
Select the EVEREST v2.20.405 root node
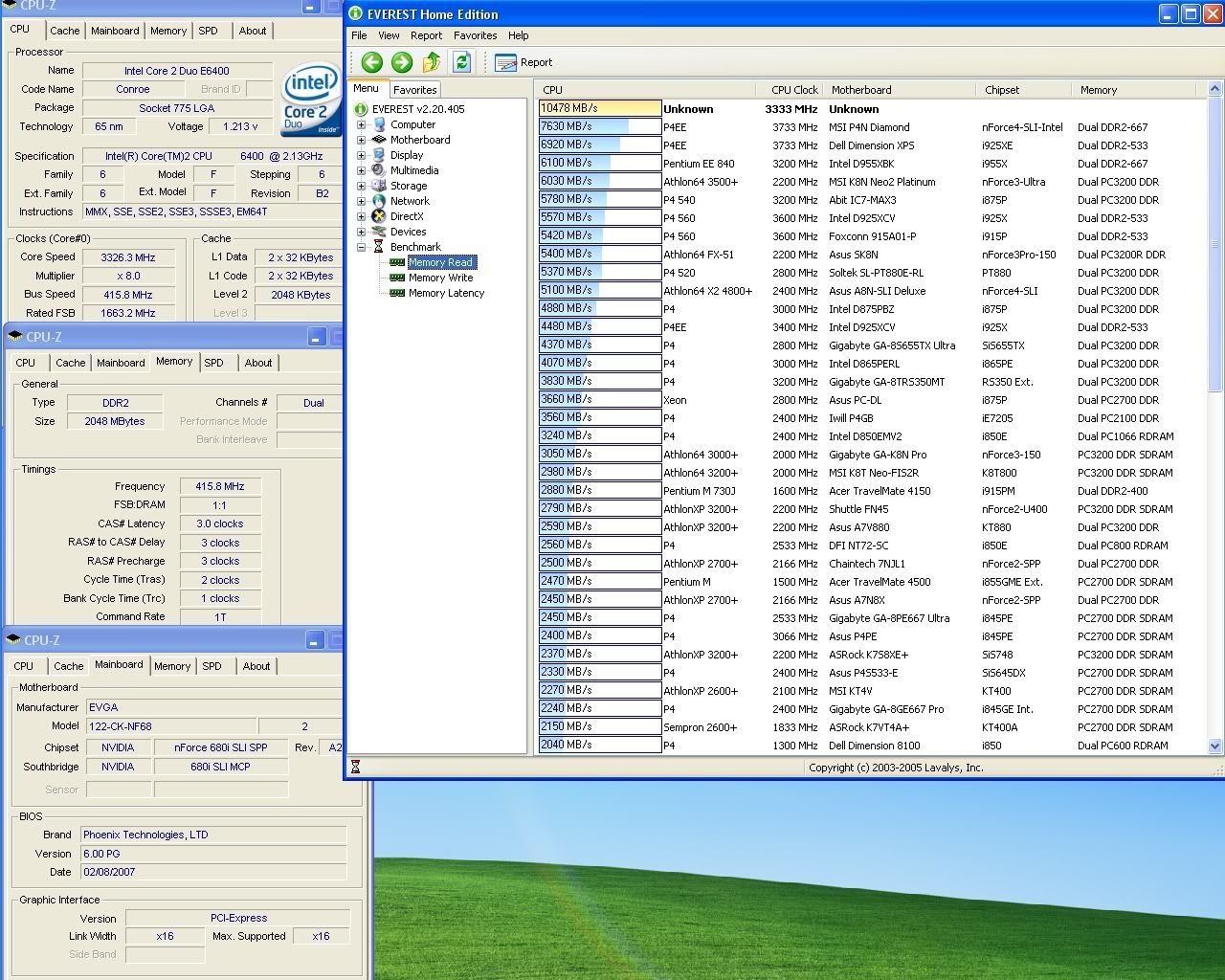pyautogui.click(x=418, y=109)
